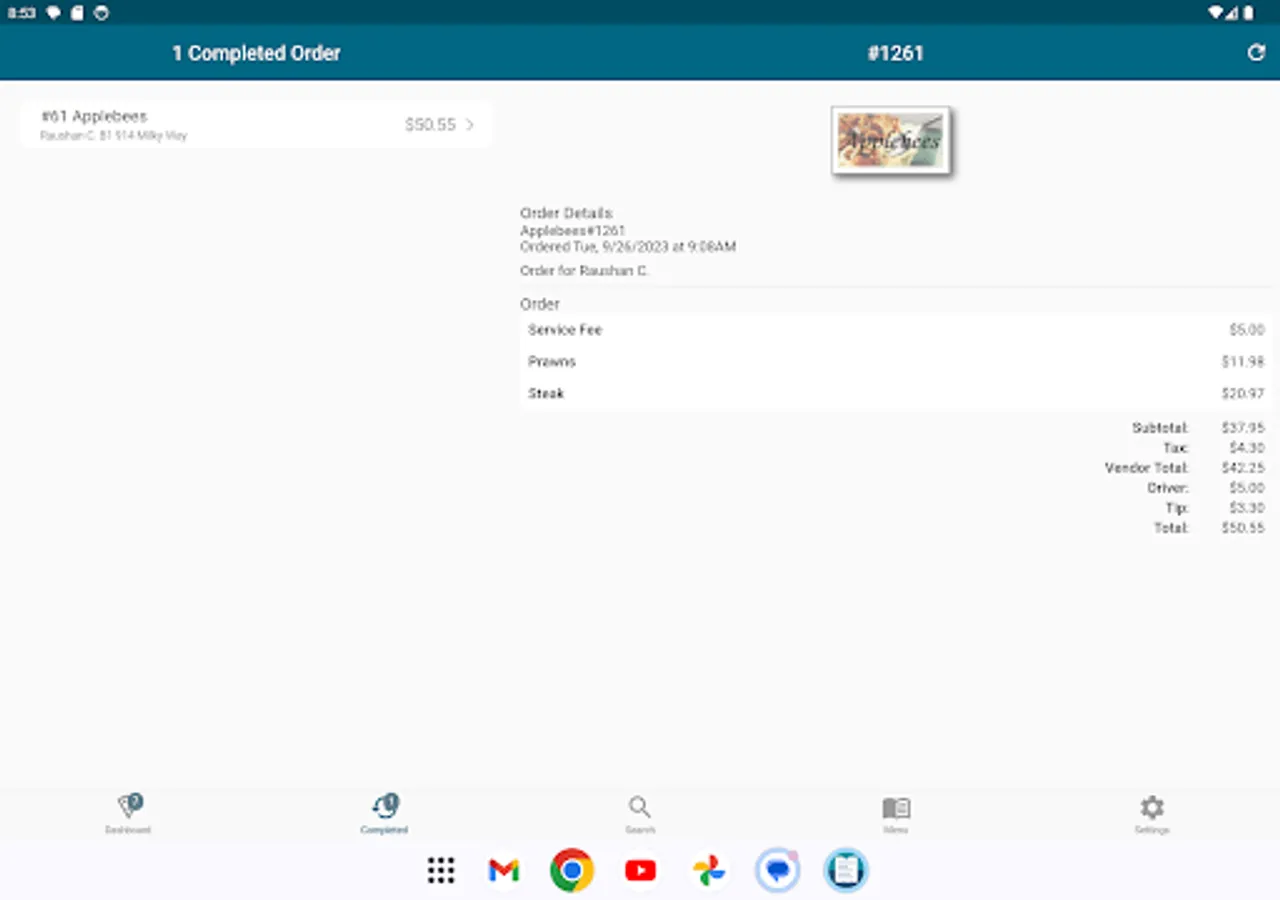Open the restaurant Menu section
Image resolution: width=1280 pixels, height=900 pixels.
(896, 810)
